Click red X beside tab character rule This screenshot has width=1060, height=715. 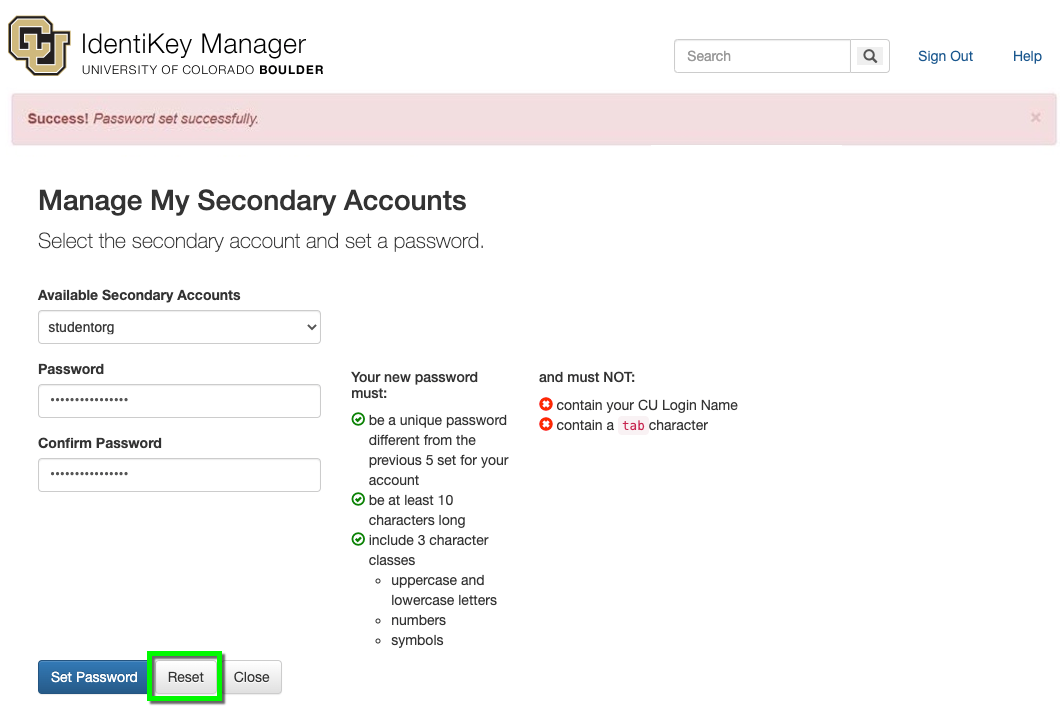[546, 425]
